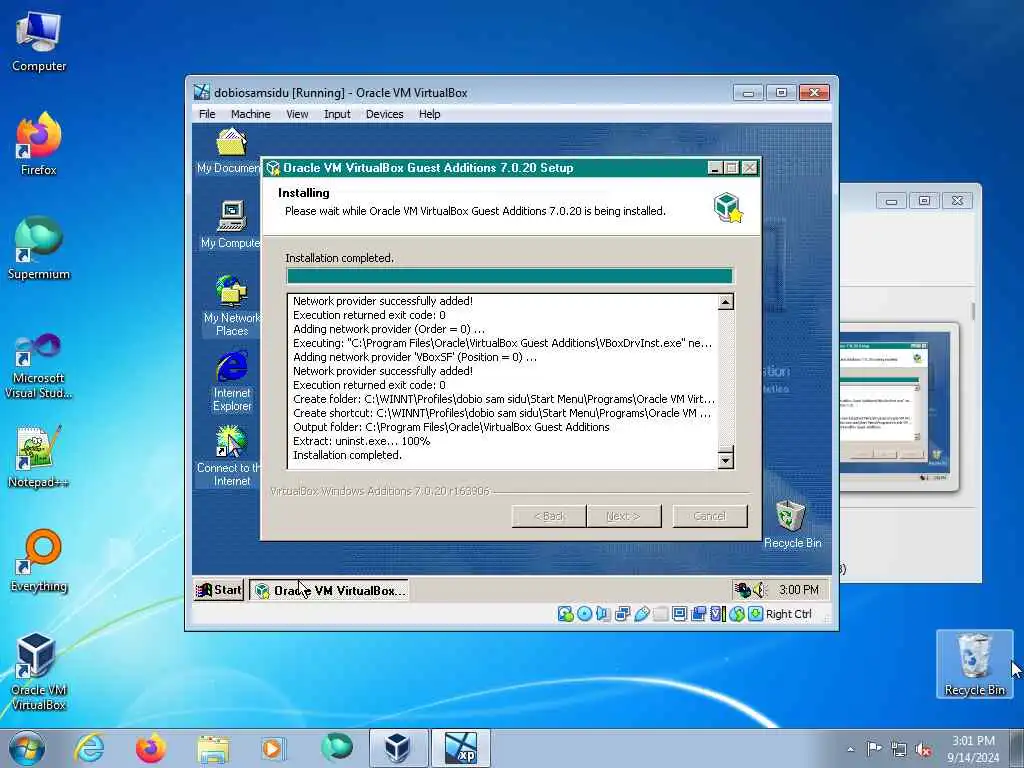Click the USB devices status icon

[x=642, y=614]
